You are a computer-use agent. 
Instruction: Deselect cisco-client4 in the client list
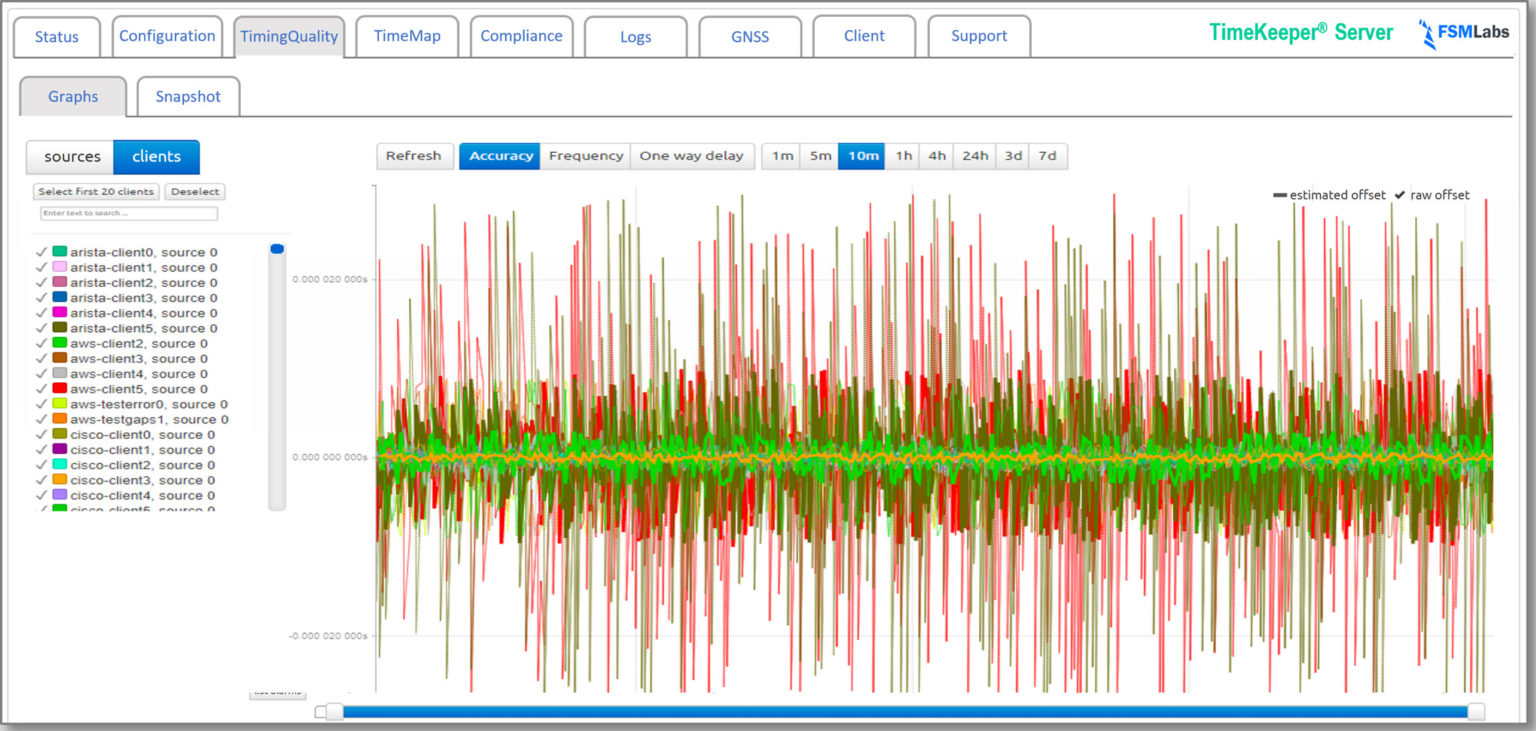(x=41, y=495)
